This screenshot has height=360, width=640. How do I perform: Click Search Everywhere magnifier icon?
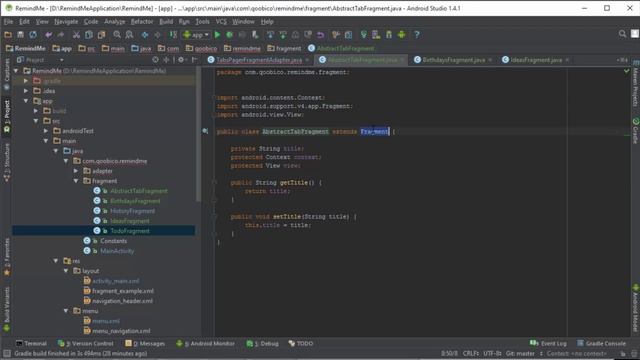(622, 34)
